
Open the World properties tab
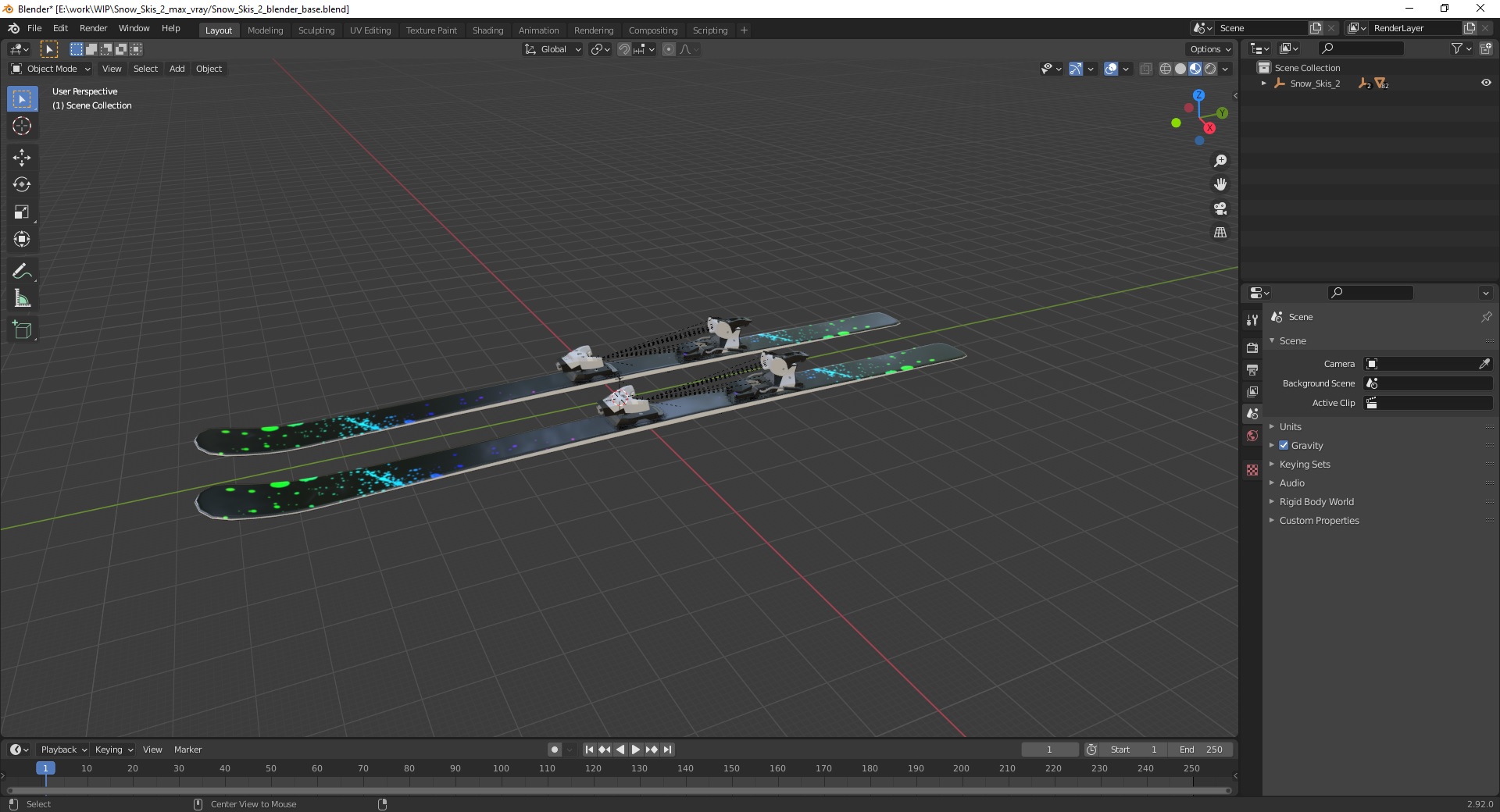coord(1252,436)
